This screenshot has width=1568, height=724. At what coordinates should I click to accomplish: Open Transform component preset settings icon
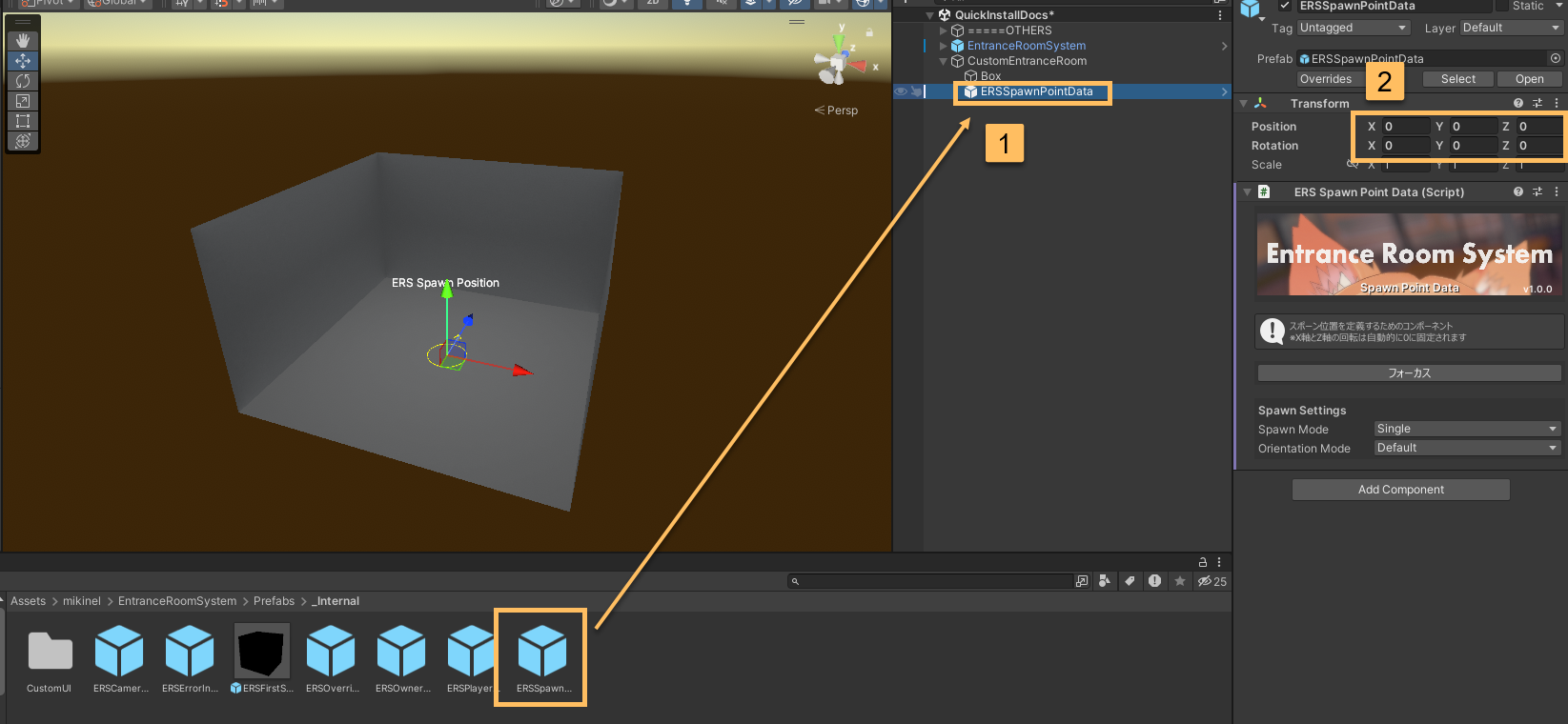click(x=1537, y=103)
